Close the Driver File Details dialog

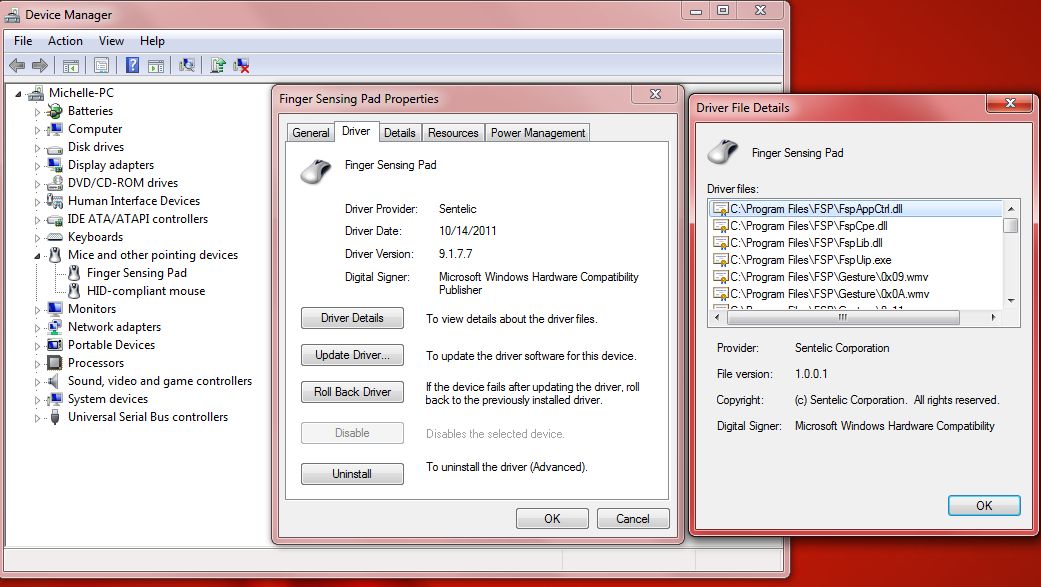pos(1010,103)
